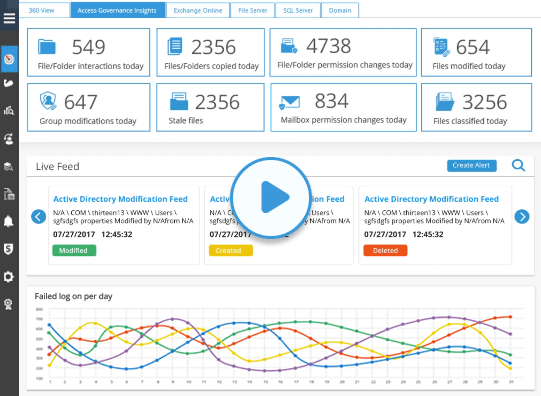
Task: Open the Exchange Online tab
Action: (x=198, y=10)
